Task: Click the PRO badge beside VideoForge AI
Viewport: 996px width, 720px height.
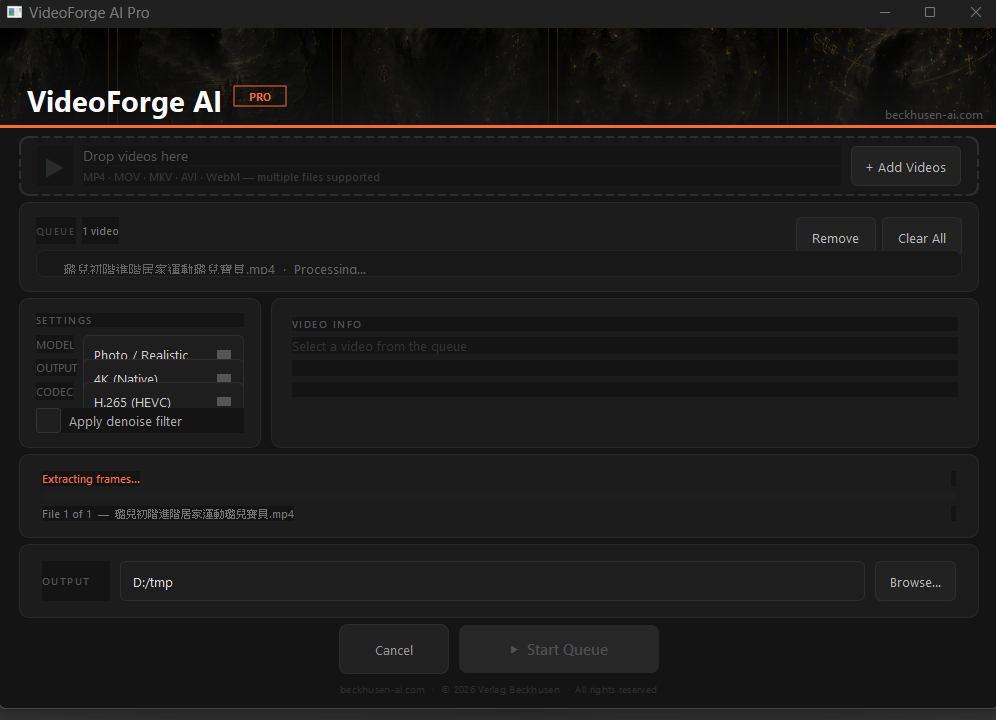Action: 260,97
